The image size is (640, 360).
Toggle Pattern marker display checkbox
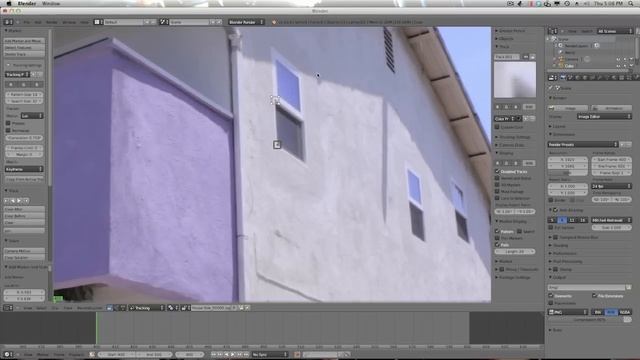coord(497,231)
